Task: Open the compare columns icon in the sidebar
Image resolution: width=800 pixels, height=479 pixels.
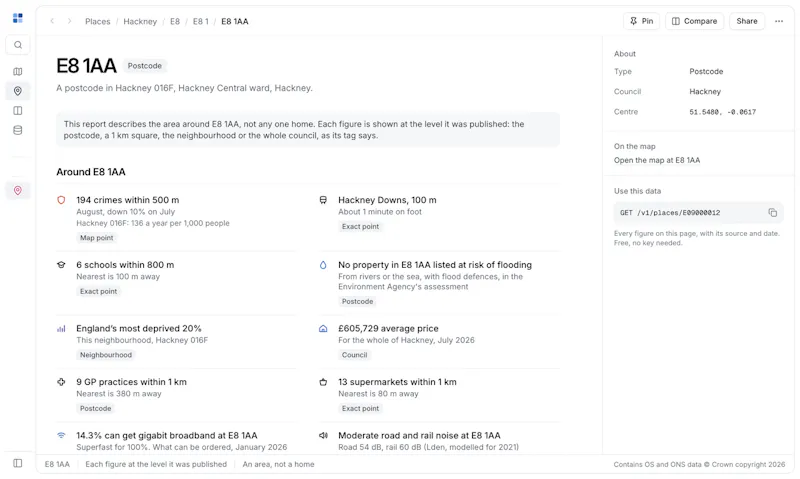Action: pyautogui.click(x=18, y=111)
